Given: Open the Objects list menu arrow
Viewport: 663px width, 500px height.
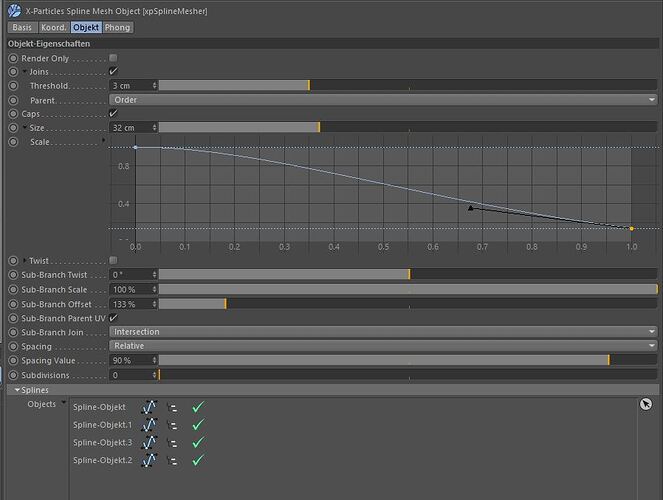Looking at the screenshot, I should (63, 402).
